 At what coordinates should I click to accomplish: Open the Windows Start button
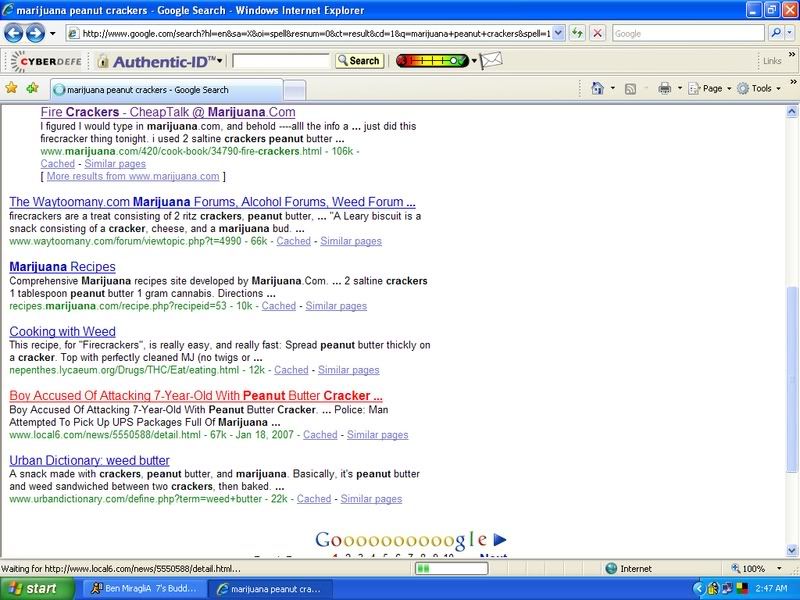pyautogui.click(x=36, y=589)
